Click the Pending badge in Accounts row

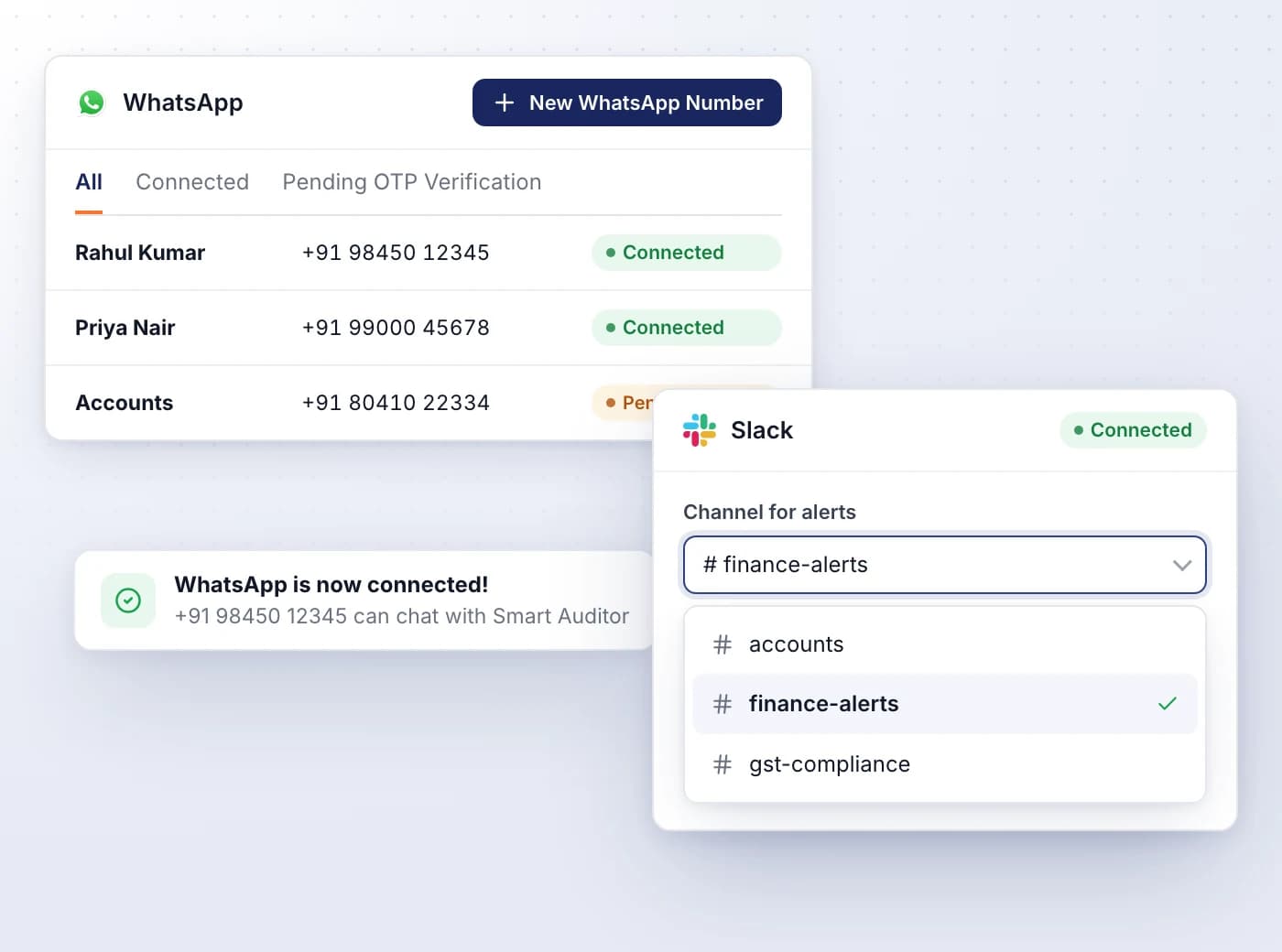(x=624, y=403)
